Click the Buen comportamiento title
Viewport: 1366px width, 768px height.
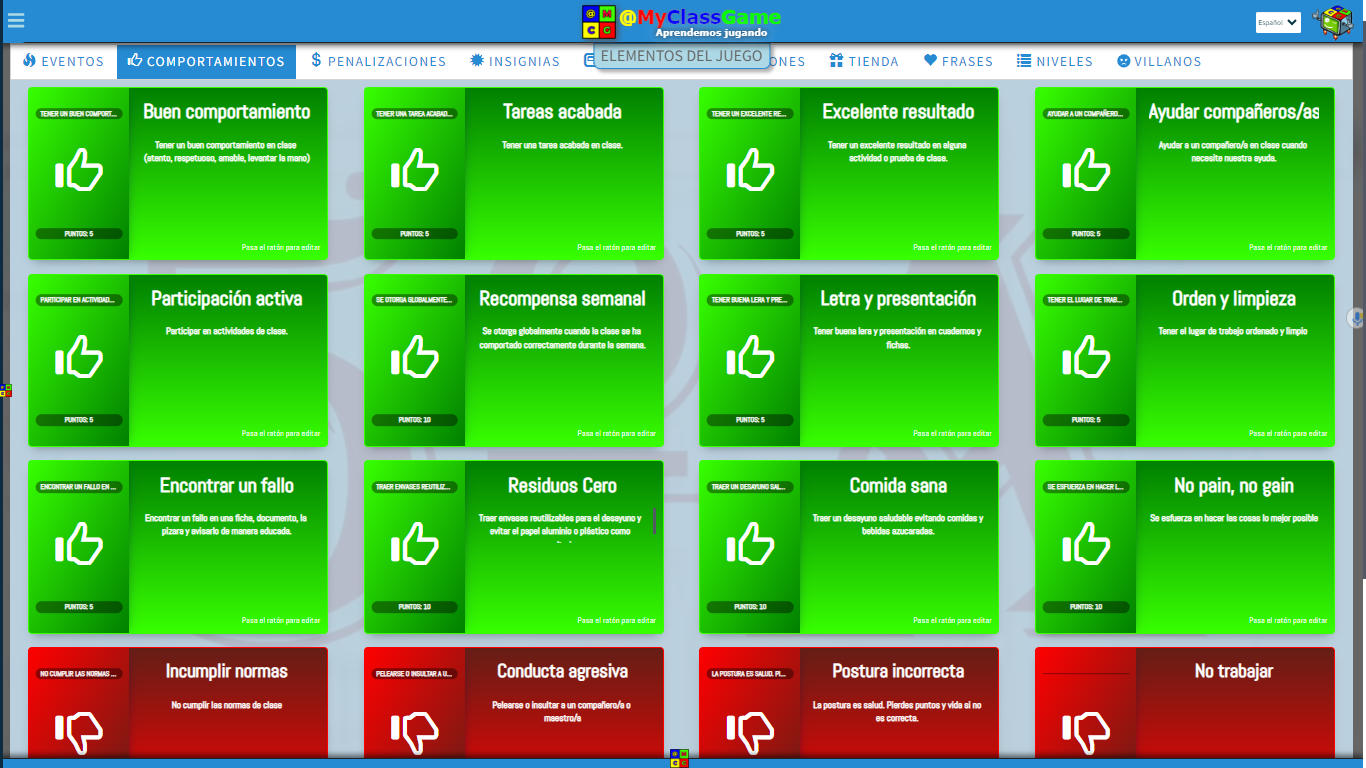(x=227, y=112)
